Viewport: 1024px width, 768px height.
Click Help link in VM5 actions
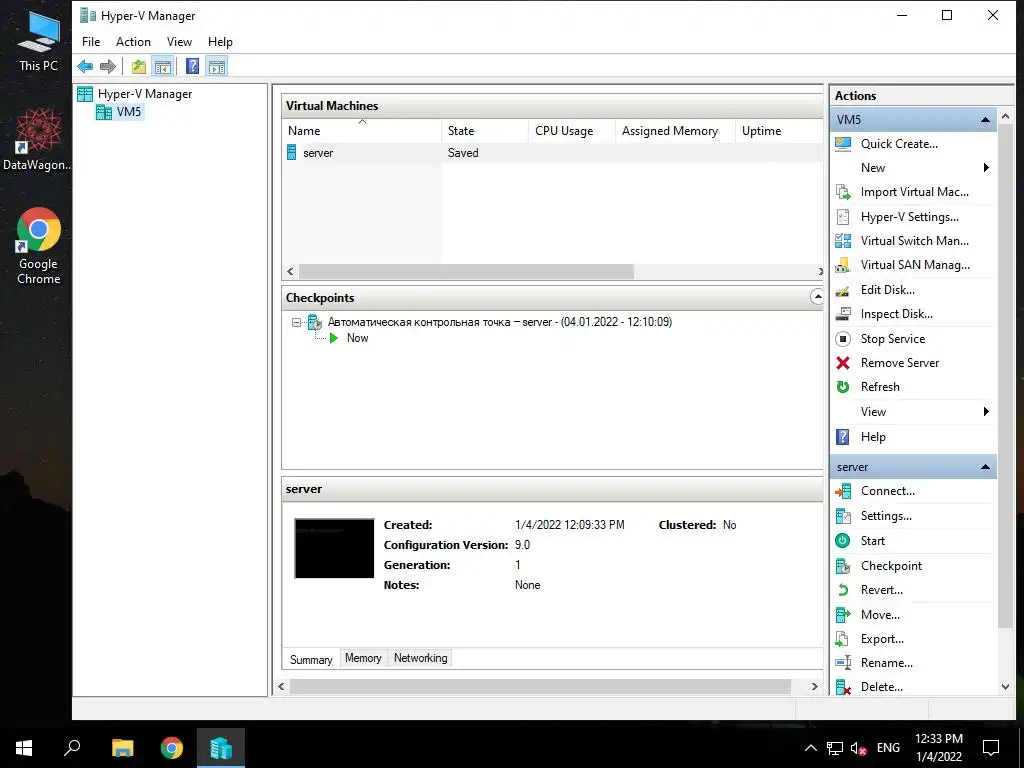[x=872, y=437]
